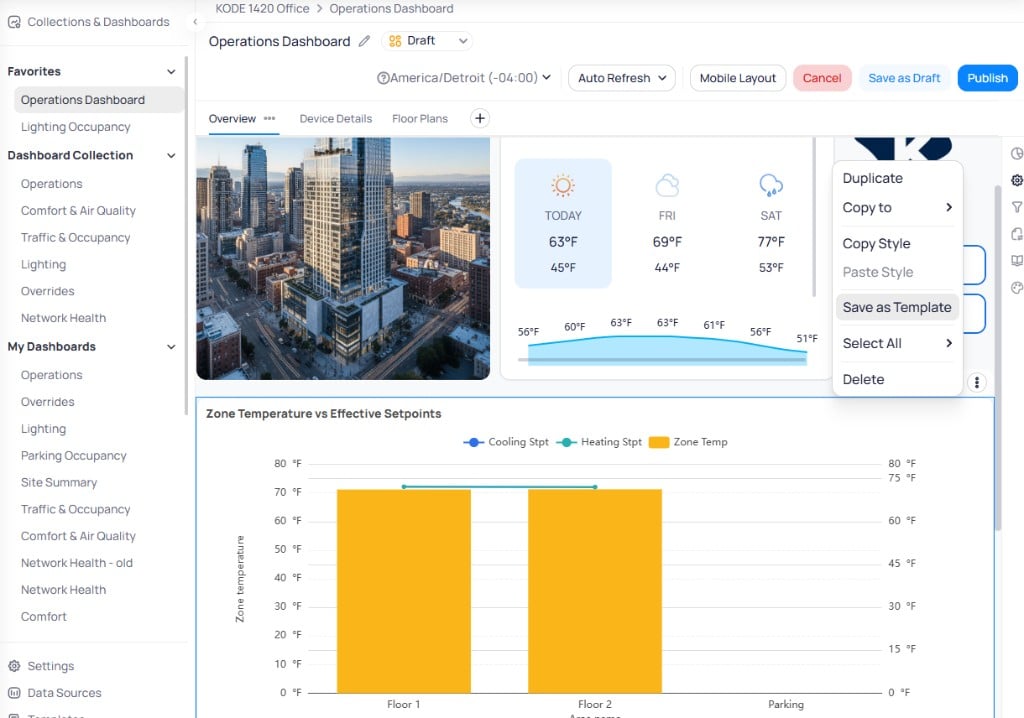Click the sidebar vertical scrollbar
This screenshot has height=718, width=1024.
pos(187,235)
